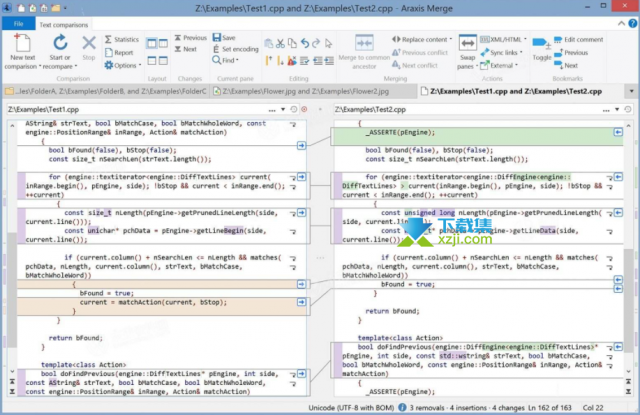Viewport: 640px width, 415px height.
Task: Toggle a bookmark with the Toggle button
Action: click(542, 48)
